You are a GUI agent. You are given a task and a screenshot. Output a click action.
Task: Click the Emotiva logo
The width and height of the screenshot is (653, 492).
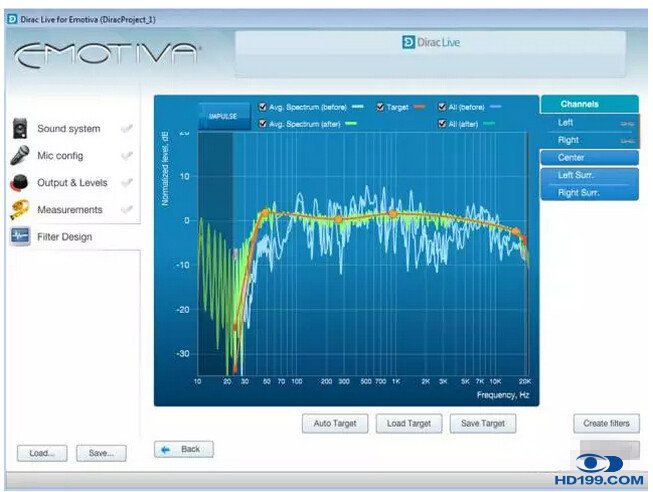106,54
